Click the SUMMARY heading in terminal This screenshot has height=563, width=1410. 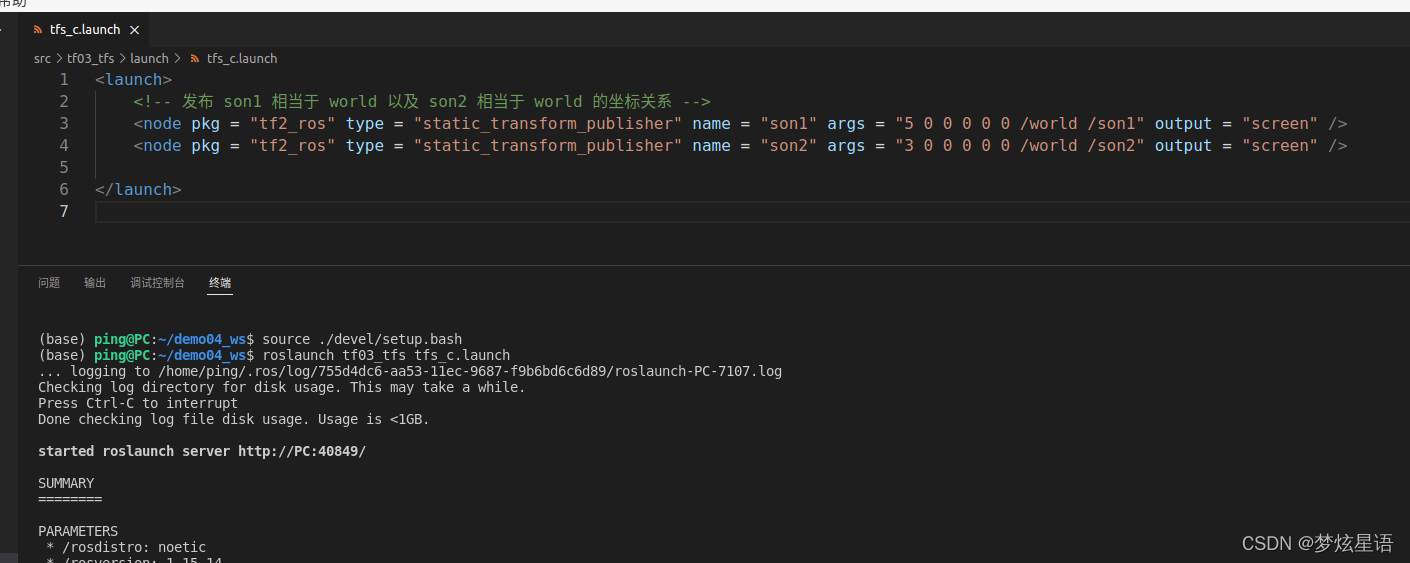click(x=66, y=483)
